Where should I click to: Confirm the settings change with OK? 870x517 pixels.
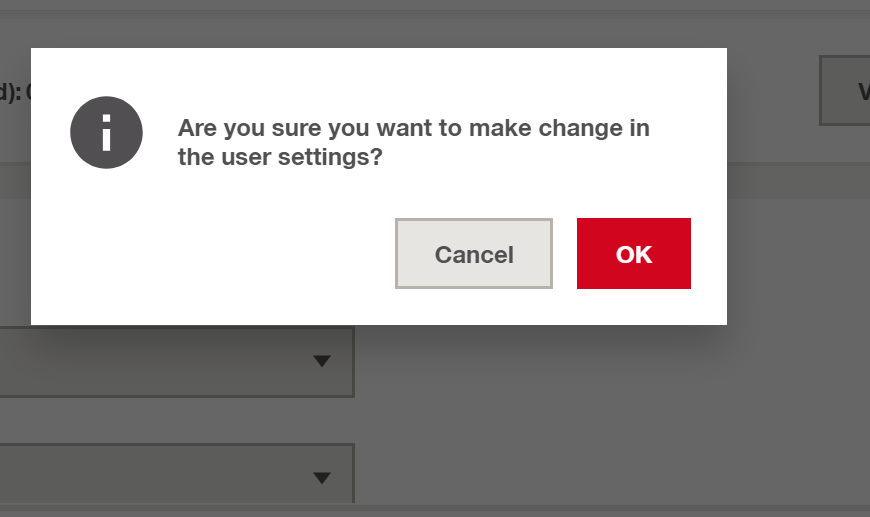click(x=634, y=254)
